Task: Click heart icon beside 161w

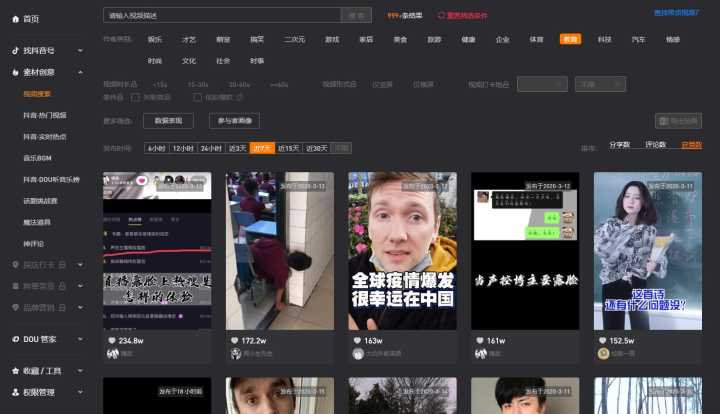Action: point(479,341)
